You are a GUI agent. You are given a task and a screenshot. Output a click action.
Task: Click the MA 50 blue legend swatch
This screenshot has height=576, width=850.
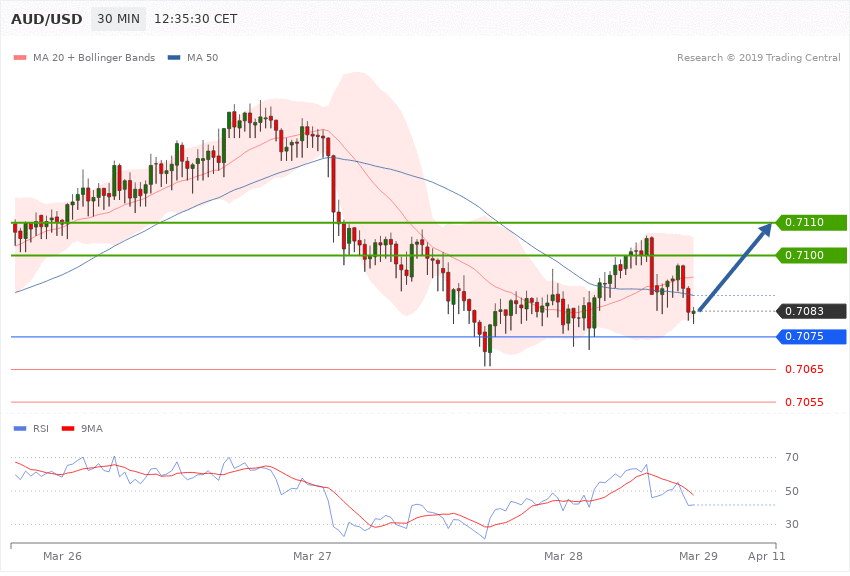[x=174, y=58]
